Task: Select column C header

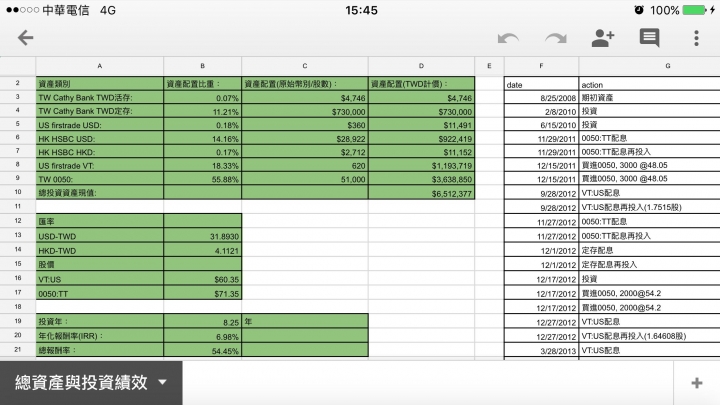Action: pyautogui.click(x=305, y=66)
